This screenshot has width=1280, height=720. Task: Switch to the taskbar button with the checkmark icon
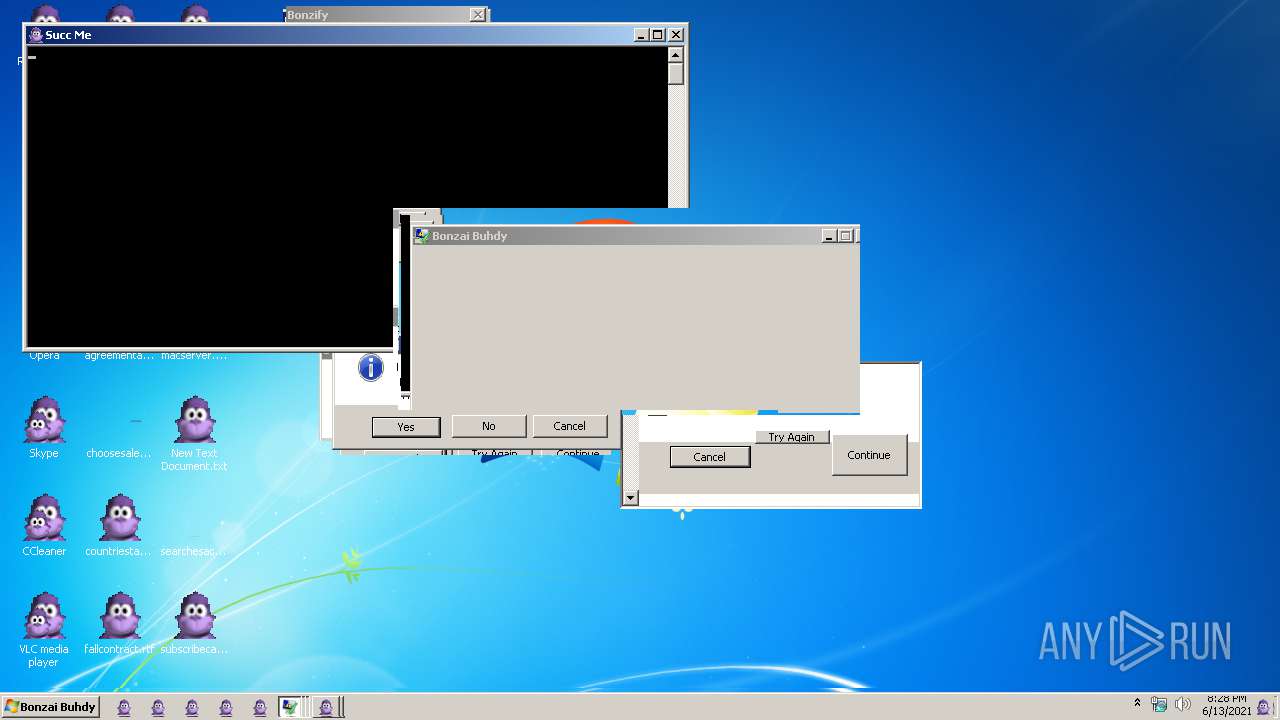[x=290, y=707]
